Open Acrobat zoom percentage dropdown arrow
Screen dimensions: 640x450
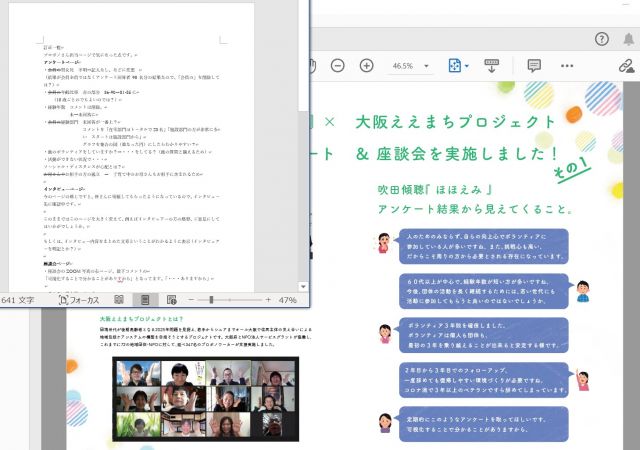427,66
